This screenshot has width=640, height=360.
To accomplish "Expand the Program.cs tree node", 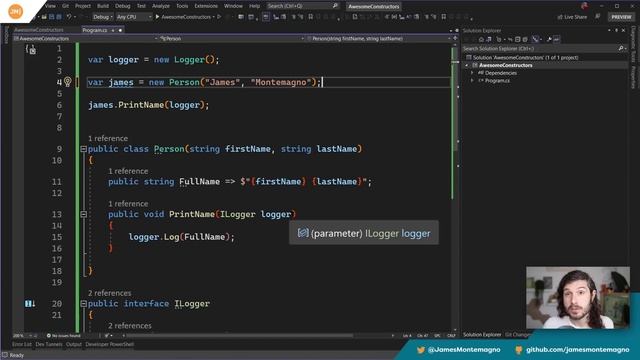I will click(x=472, y=81).
